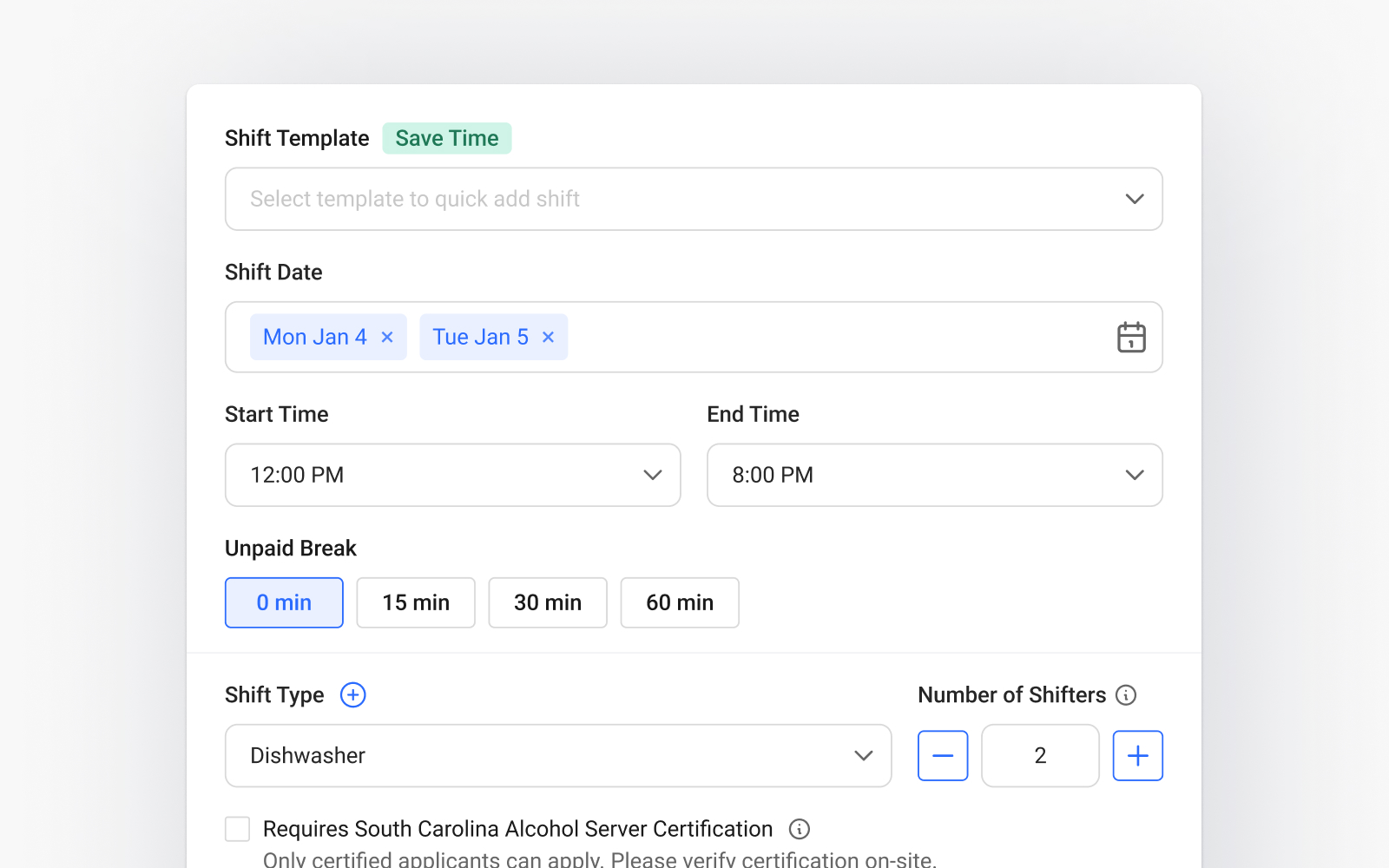Screen dimensions: 1389x868
Task: Click the Requires South Carolina Alcohol Server Certification text
Action: click(518, 829)
